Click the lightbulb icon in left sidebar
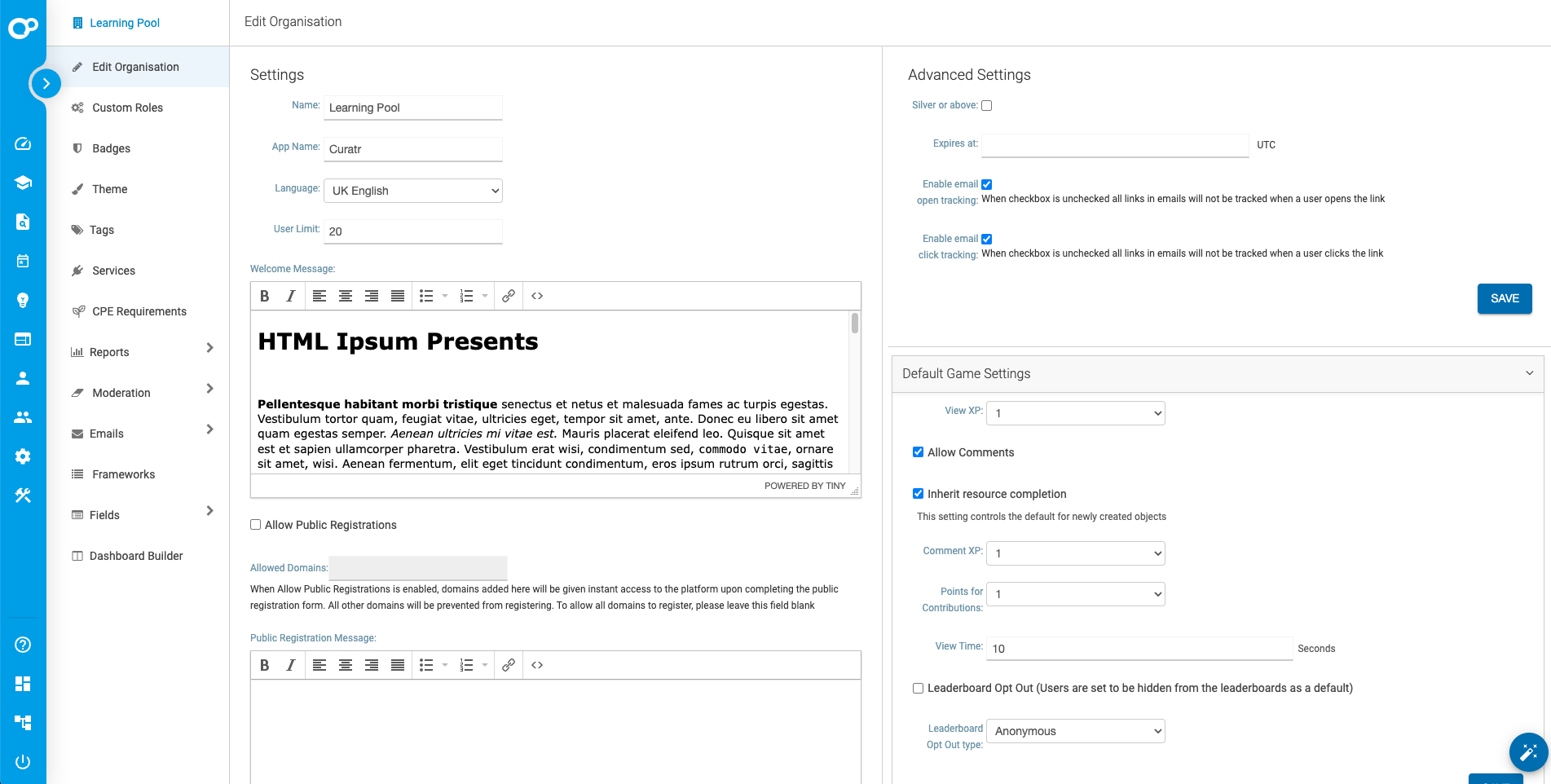The height and width of the screenshot is (784, 1551). (x=23, y=300)
